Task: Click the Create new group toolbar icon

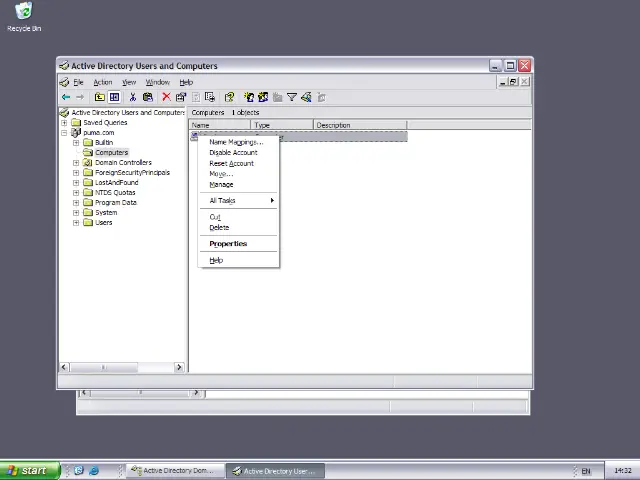Action: point(263,97)
